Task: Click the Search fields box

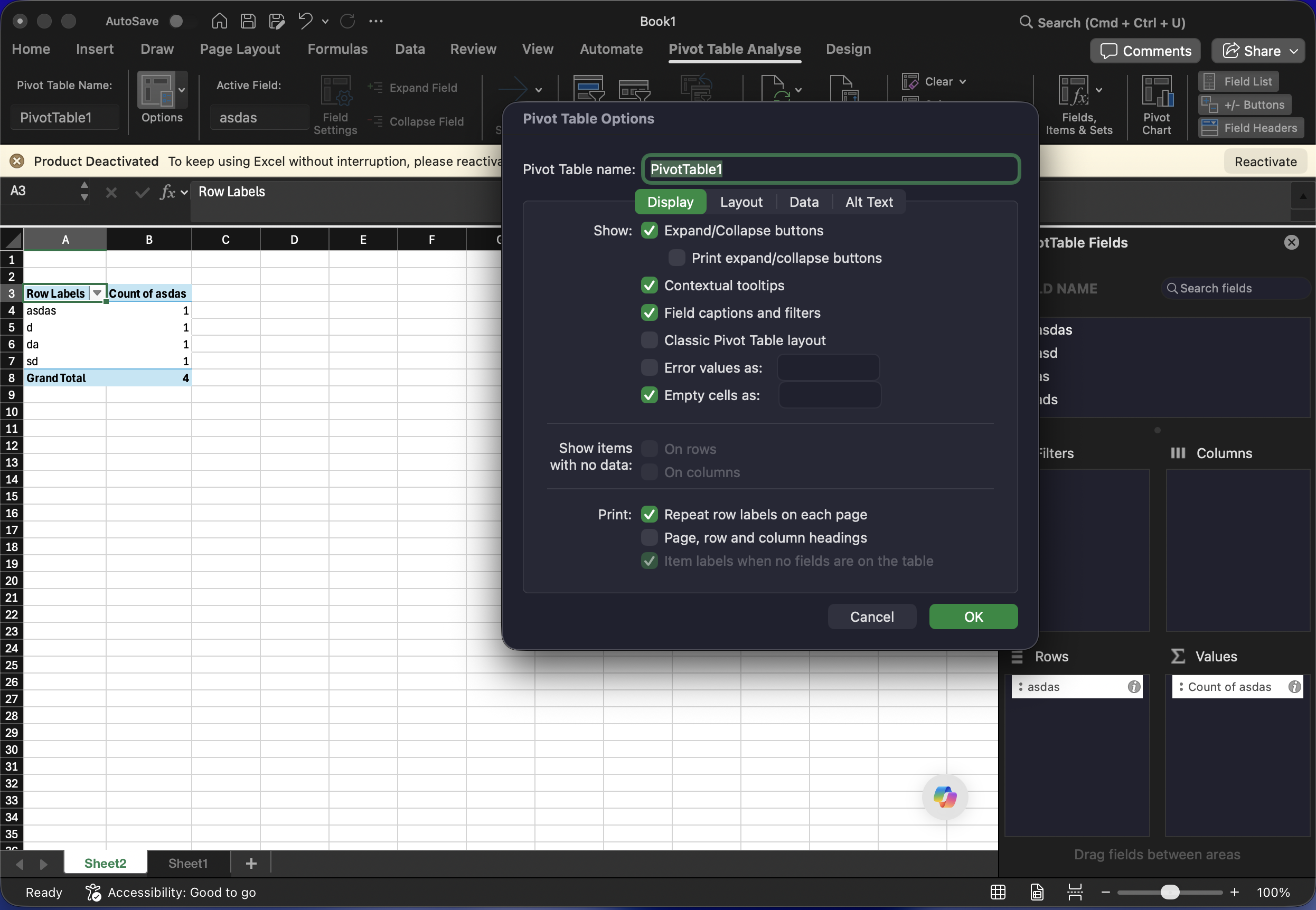Action: tap(1235, 288)
